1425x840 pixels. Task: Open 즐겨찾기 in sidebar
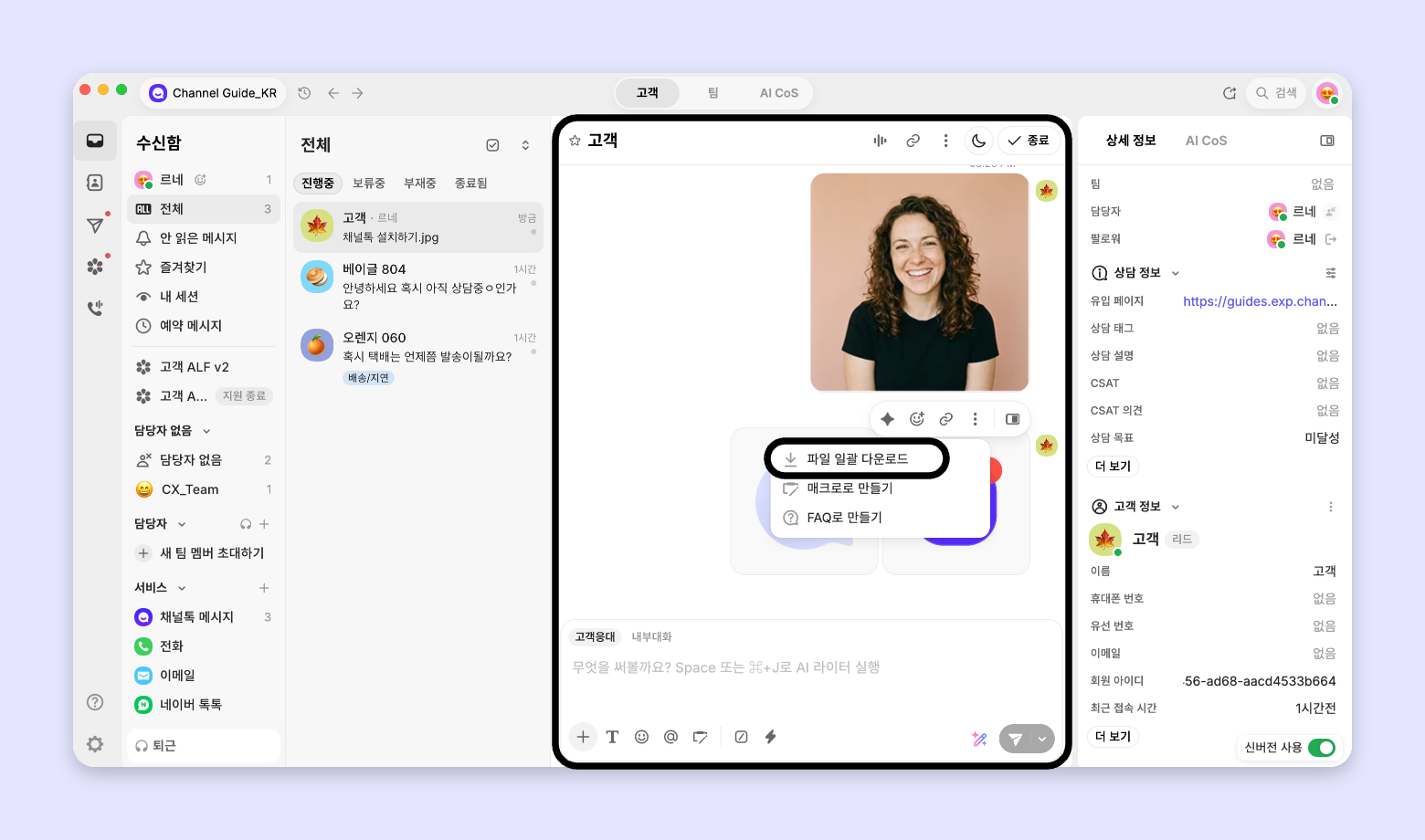pyautogui.click(x=204, y=268)
